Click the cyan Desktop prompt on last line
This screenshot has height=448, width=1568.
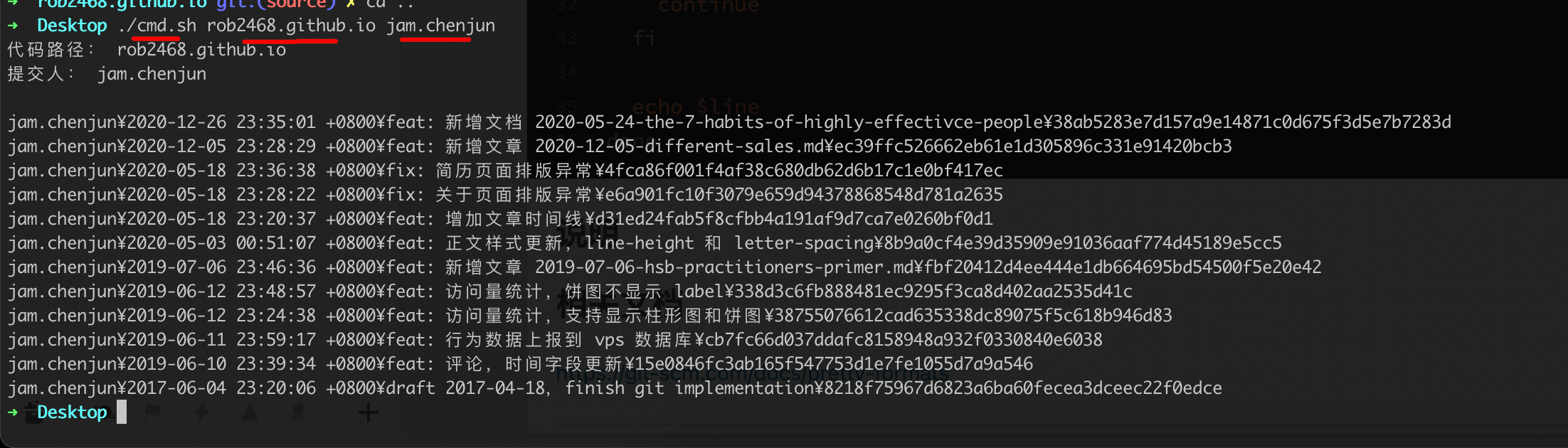click(x=72, y=412)
